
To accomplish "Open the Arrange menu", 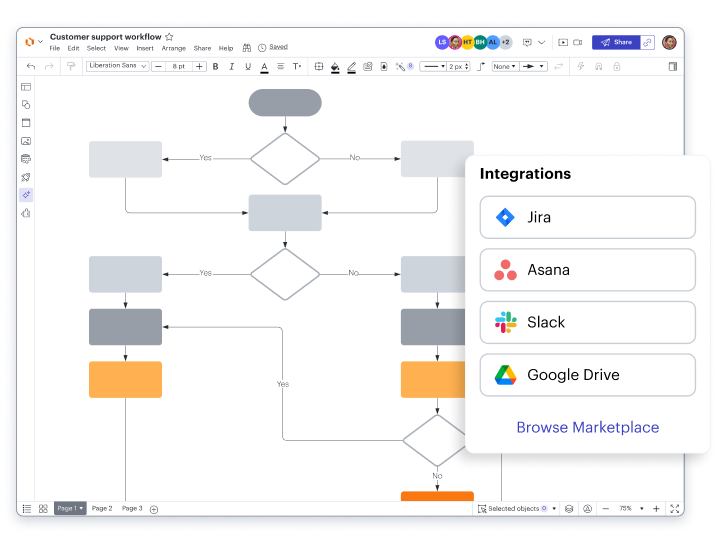I will click(173, 48).
